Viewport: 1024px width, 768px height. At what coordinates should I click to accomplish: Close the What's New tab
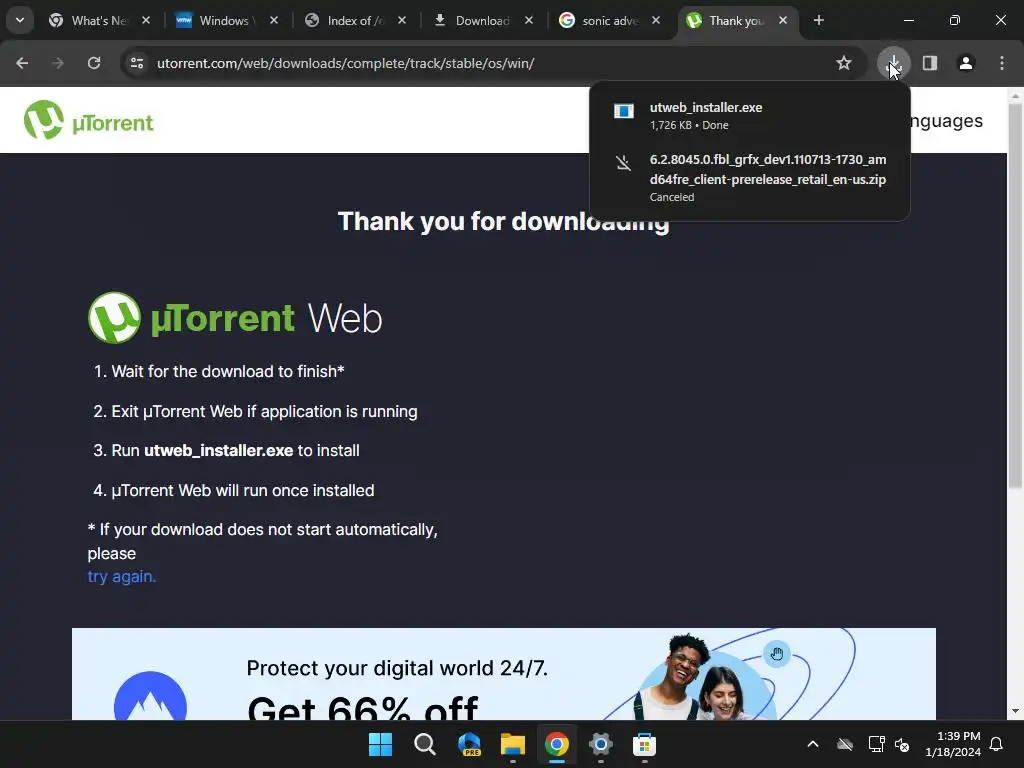pyautogui.click(x=146, y=20)
